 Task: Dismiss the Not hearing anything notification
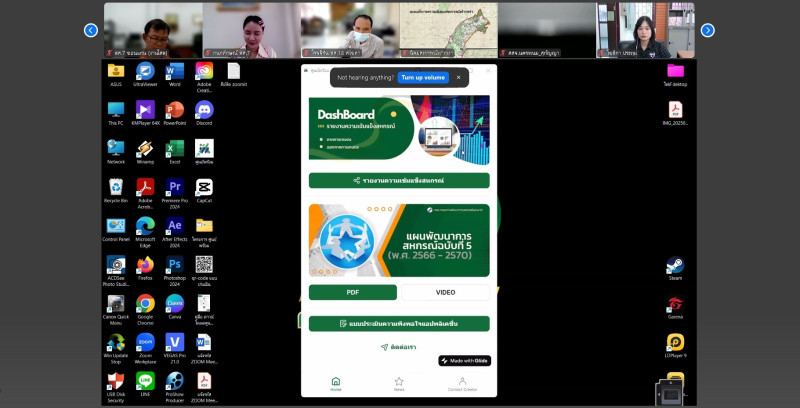pos(458,78)
